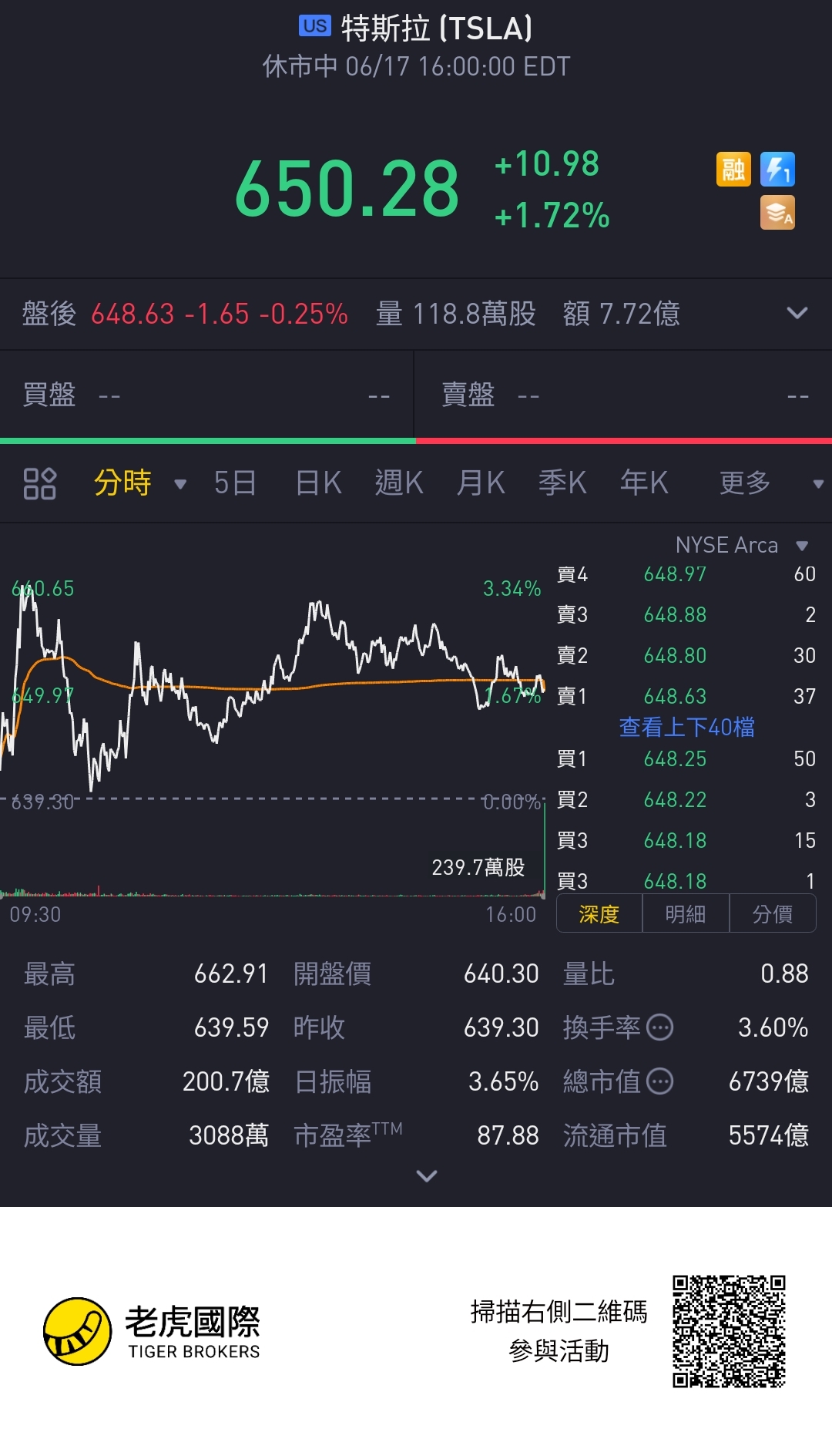This screenshot has width=832, height=1456.
Task: Tap the 總市值 value 6739億
Action: [x=769, y=1081]
